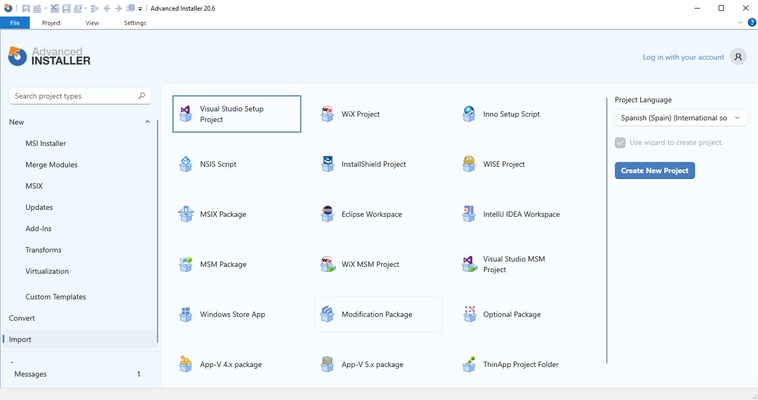The image size is (758, 400).
Task: Select the App-V 4.x package tile
Action: coord(236,364)
